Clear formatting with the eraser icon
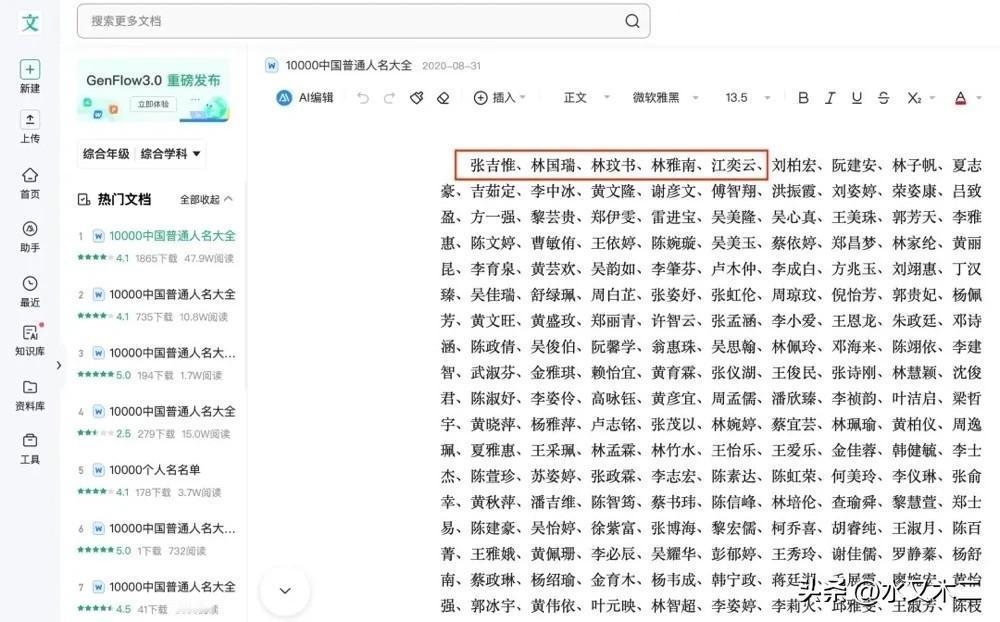Viewport: 1000px width, 622px height. (x=443, y=97)
